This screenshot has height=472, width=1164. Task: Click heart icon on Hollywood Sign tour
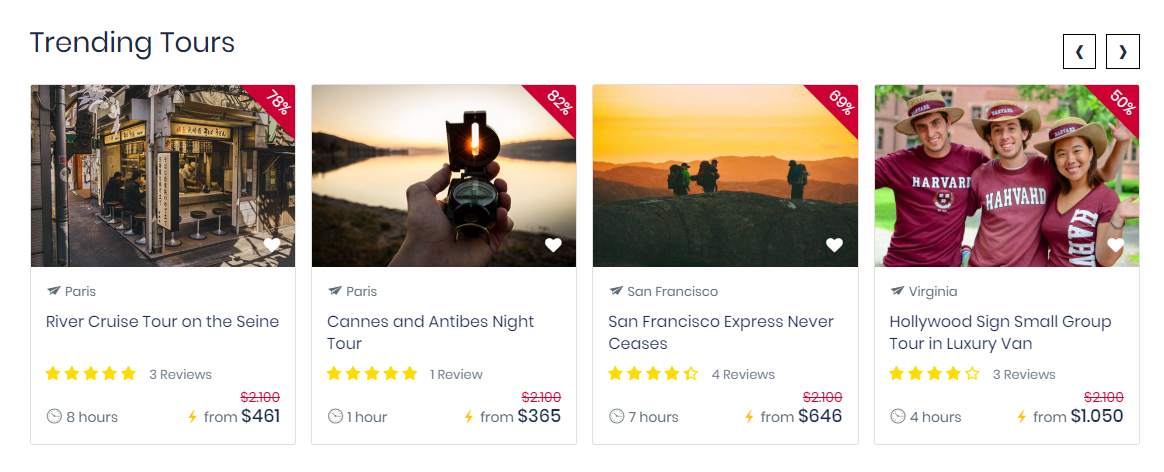[x=1116, y=245]
